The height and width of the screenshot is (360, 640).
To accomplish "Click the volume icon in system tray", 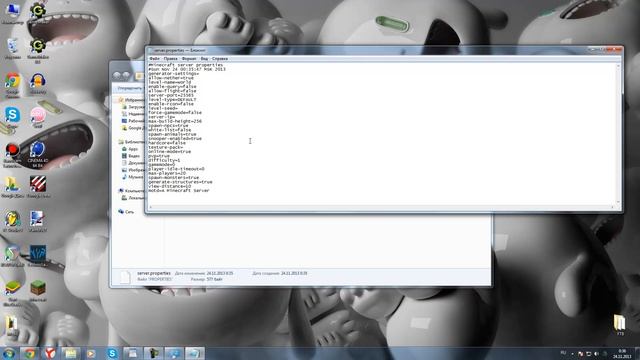I will [x=596, y=353].
